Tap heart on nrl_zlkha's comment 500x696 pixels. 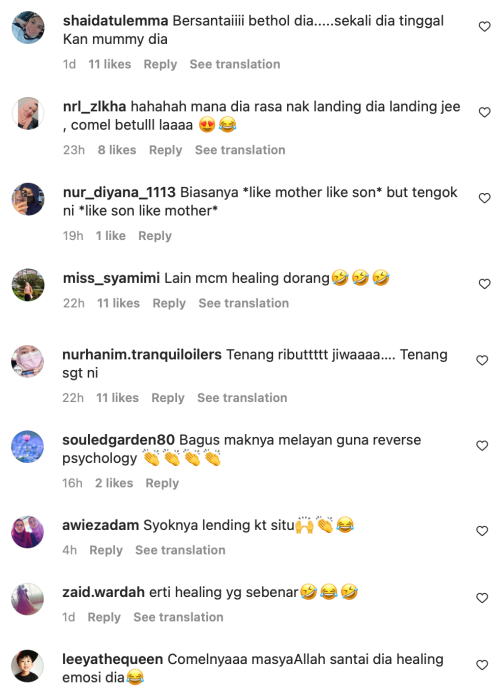[x=484, y=112]
